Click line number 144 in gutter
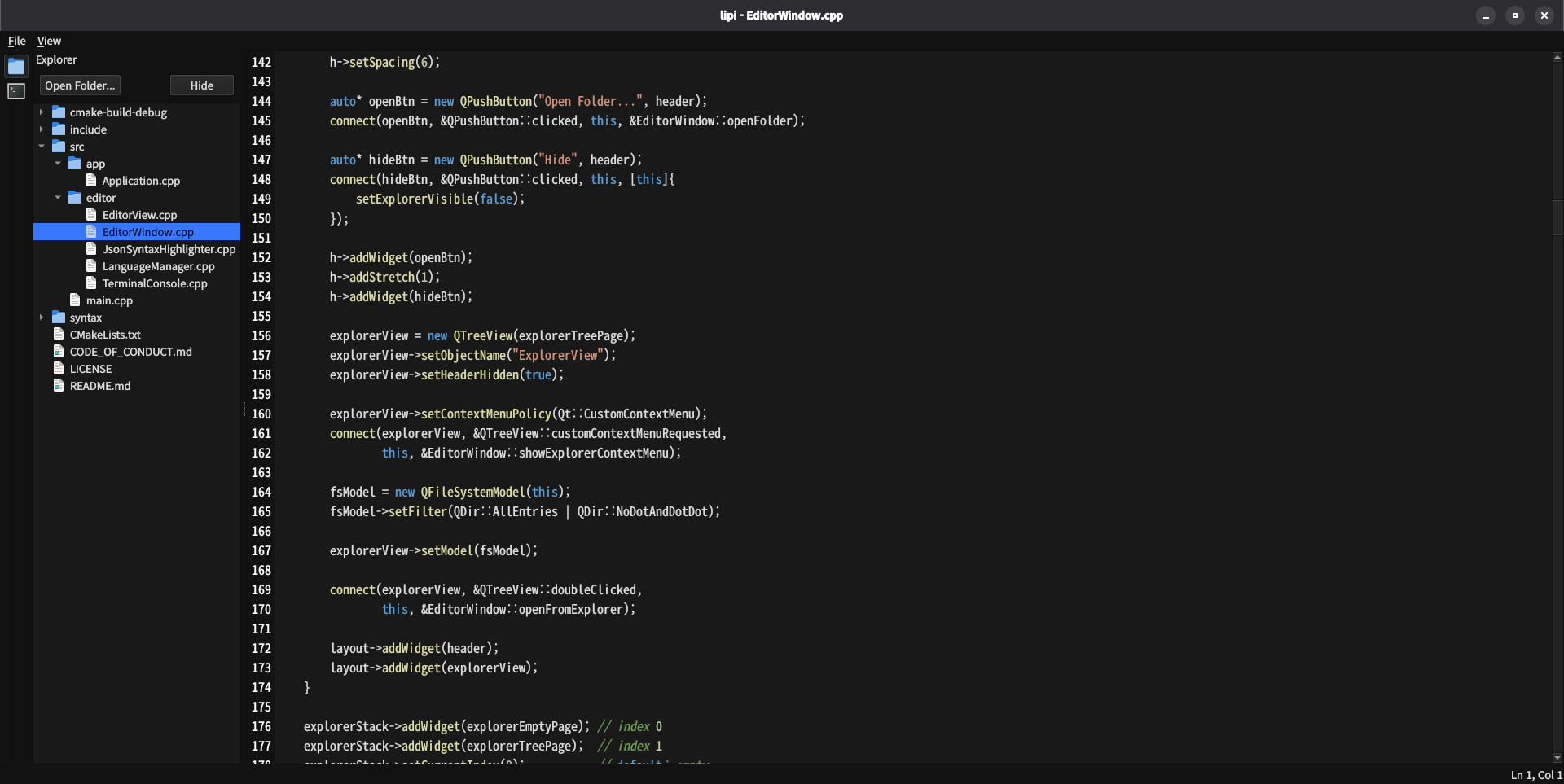The image size is (1564, 784). pos(261,101)
